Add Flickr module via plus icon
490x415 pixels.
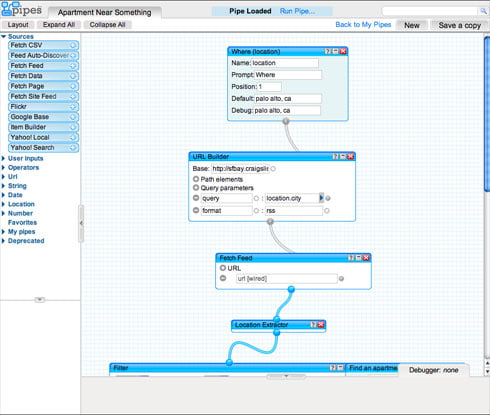[x=73, y=107]
